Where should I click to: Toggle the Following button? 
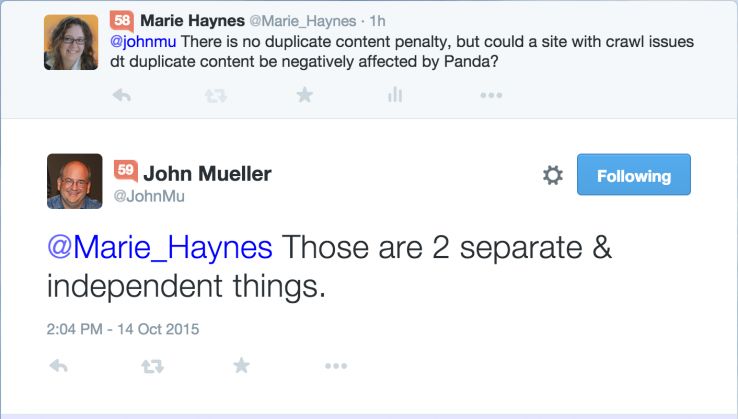click(633, 175)
